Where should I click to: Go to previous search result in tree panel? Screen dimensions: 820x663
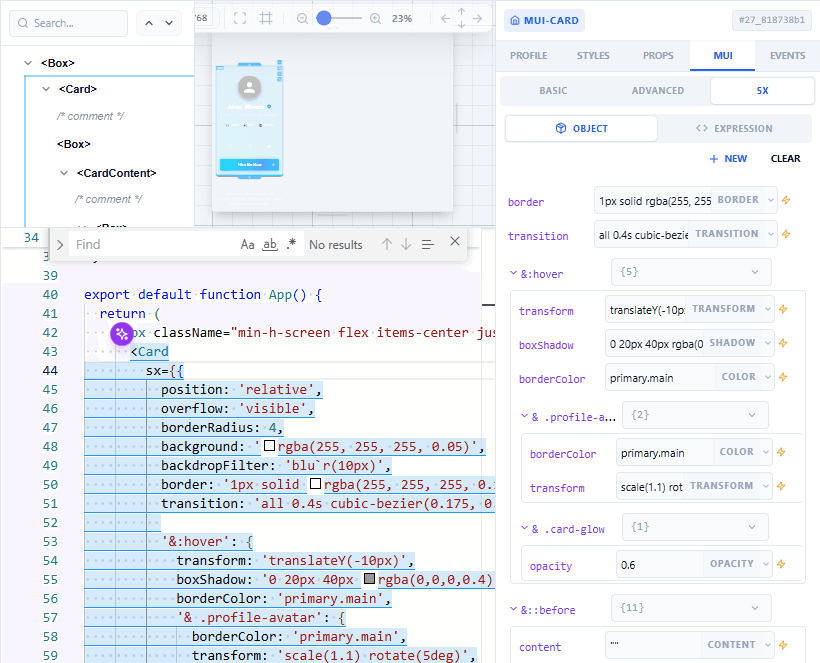click(x=149, y=23)
